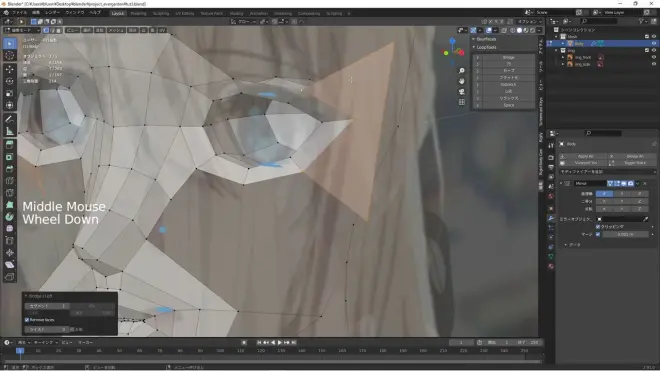Toggle the Clipping checkbox in Mirror modifier
This screenshot has height=371, width=660.
click(x=598, y=227)
